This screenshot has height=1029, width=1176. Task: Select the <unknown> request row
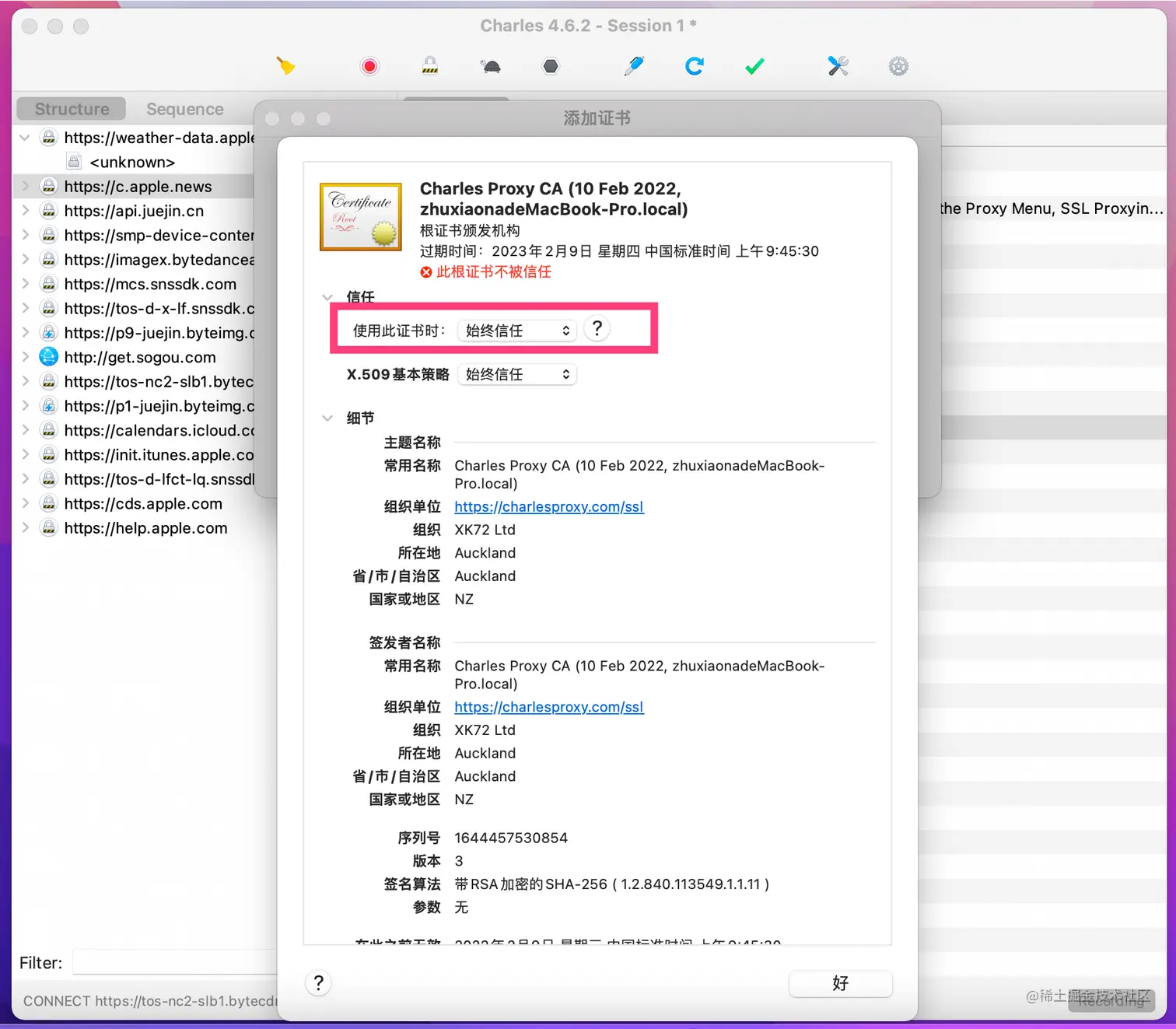click(132, 162)
